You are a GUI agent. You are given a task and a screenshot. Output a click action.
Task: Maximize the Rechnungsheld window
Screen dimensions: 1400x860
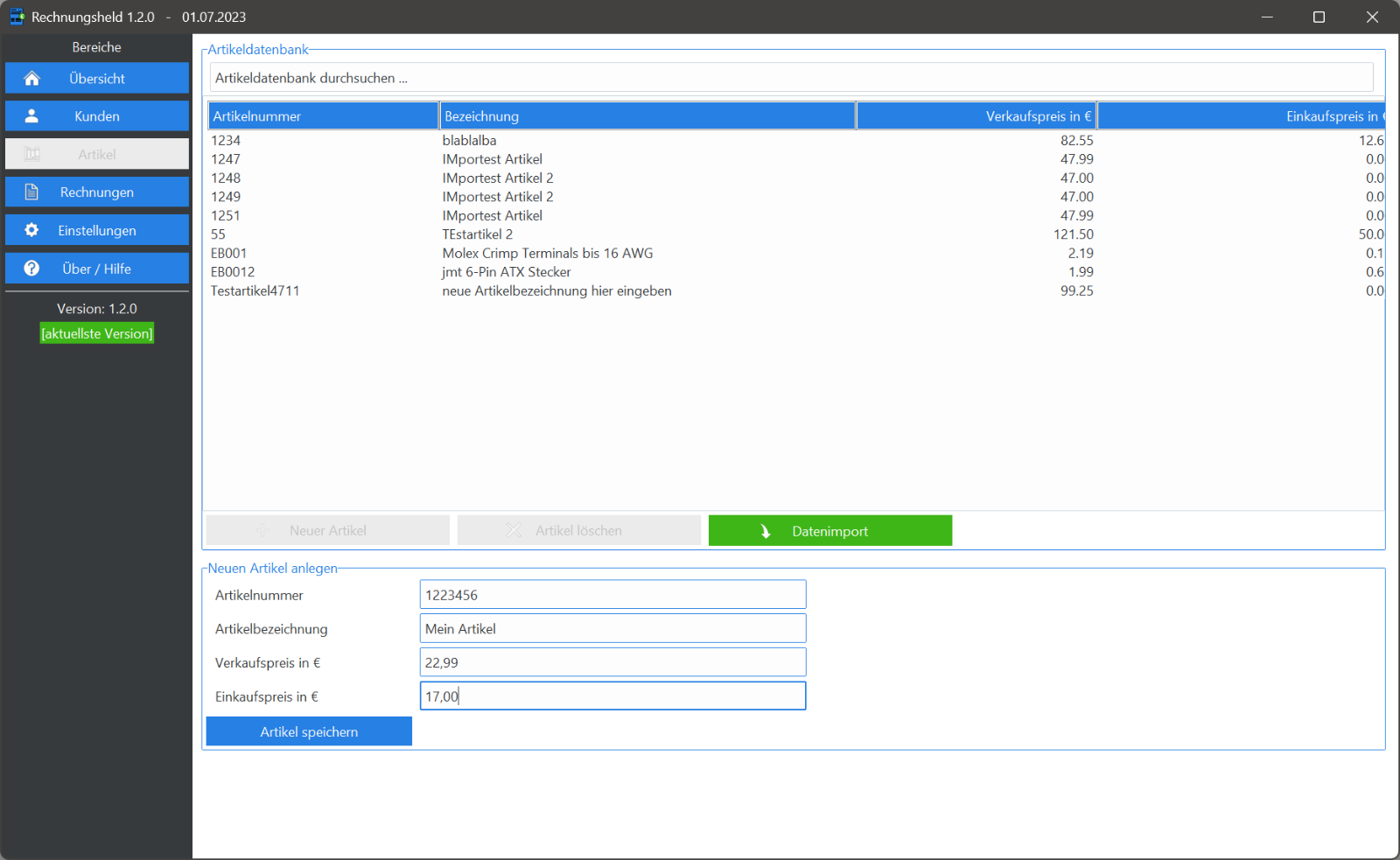pos(1319,17)
